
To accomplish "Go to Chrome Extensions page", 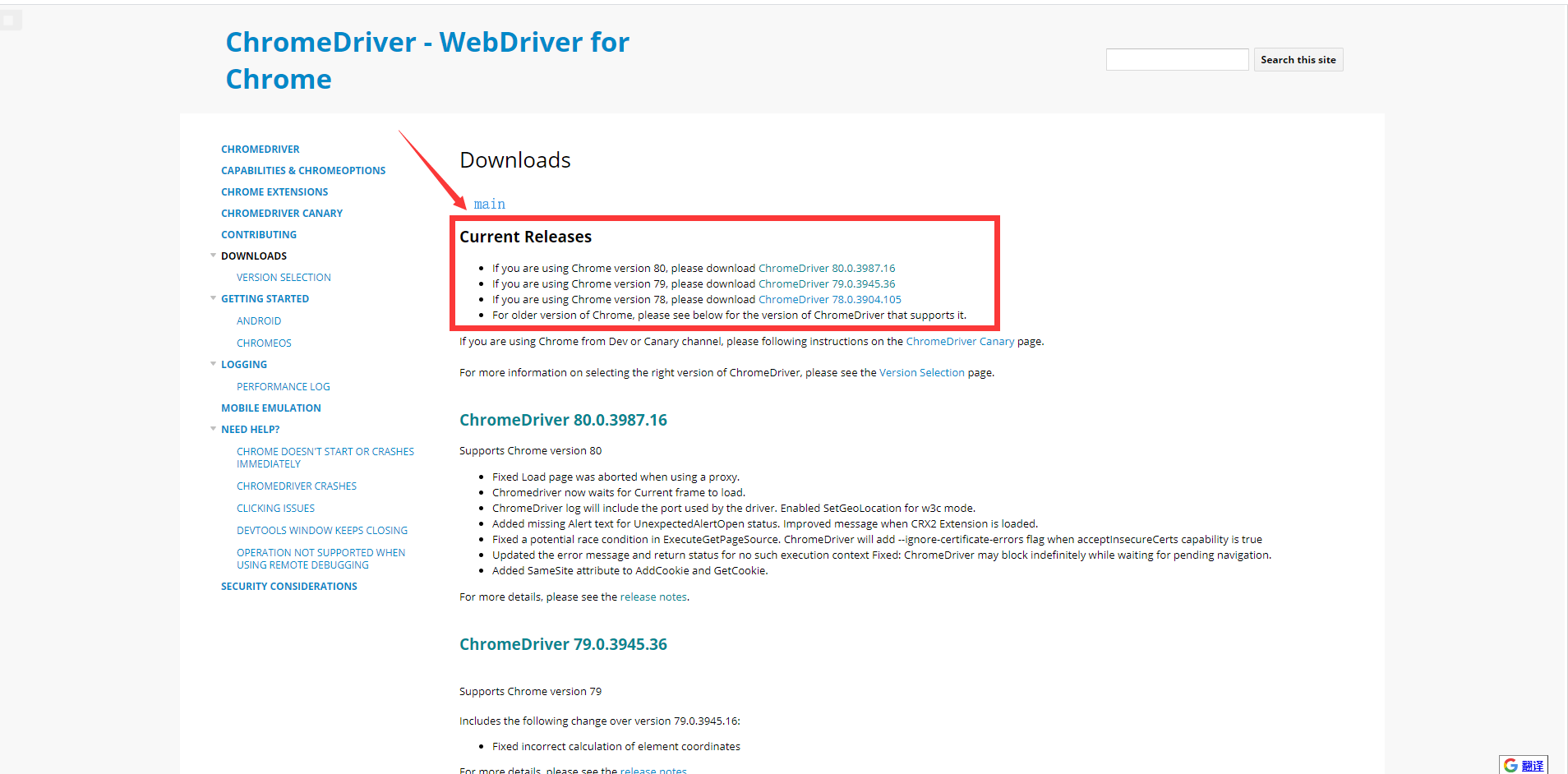I will tap(274, 191).
